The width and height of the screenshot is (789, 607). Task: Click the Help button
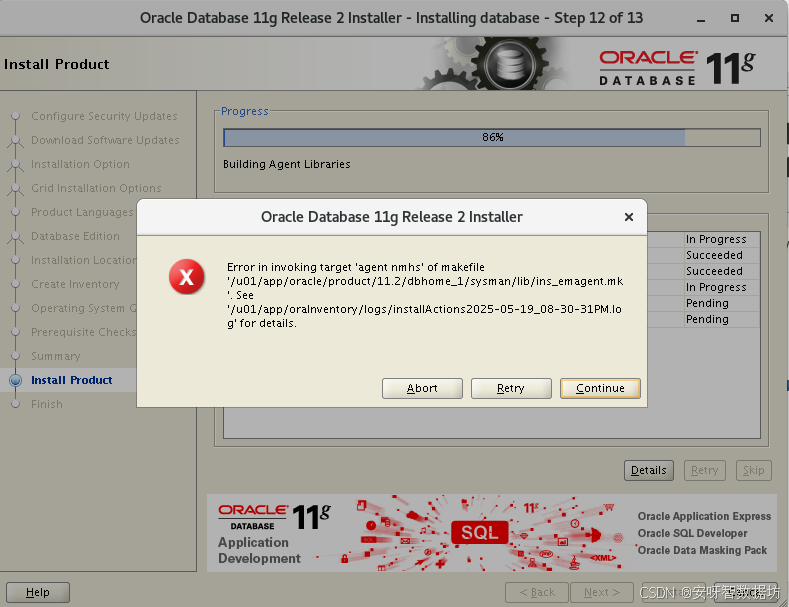38,592
